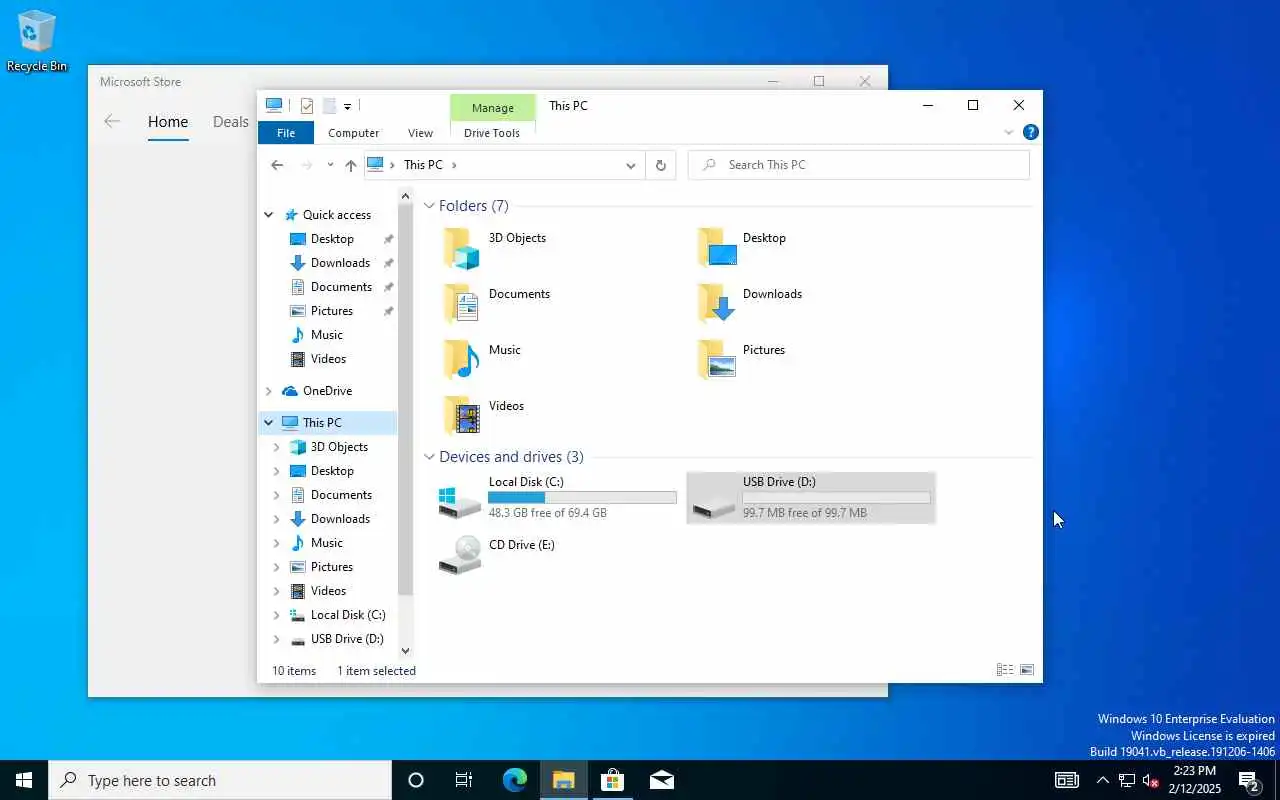Open the View ribbon tab
This screenshot has width=1280, height=800.
coord(421,133)
